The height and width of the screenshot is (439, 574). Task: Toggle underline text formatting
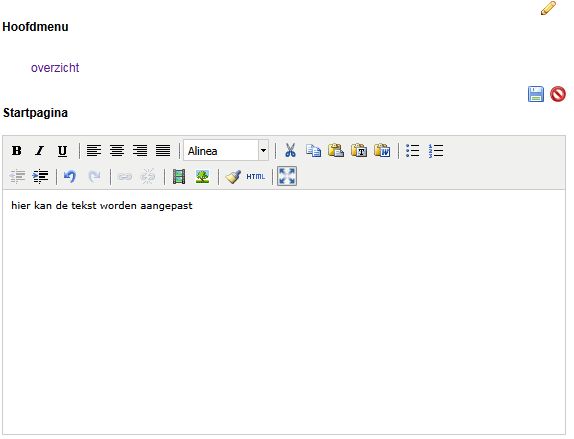pyautogui.click(x=62, y=150)
